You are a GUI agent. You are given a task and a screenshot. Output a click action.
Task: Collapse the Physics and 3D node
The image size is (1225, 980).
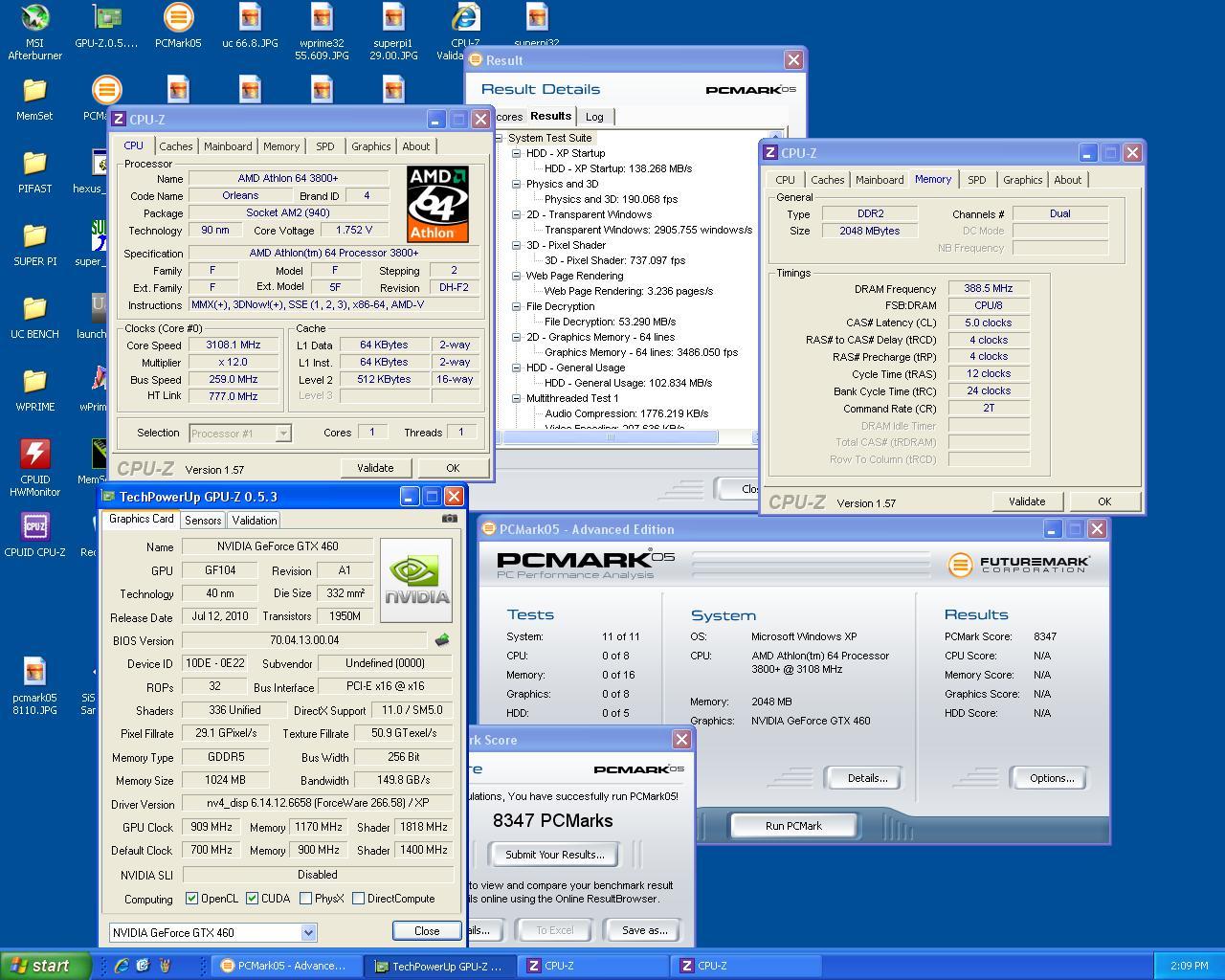click(516, 184)
